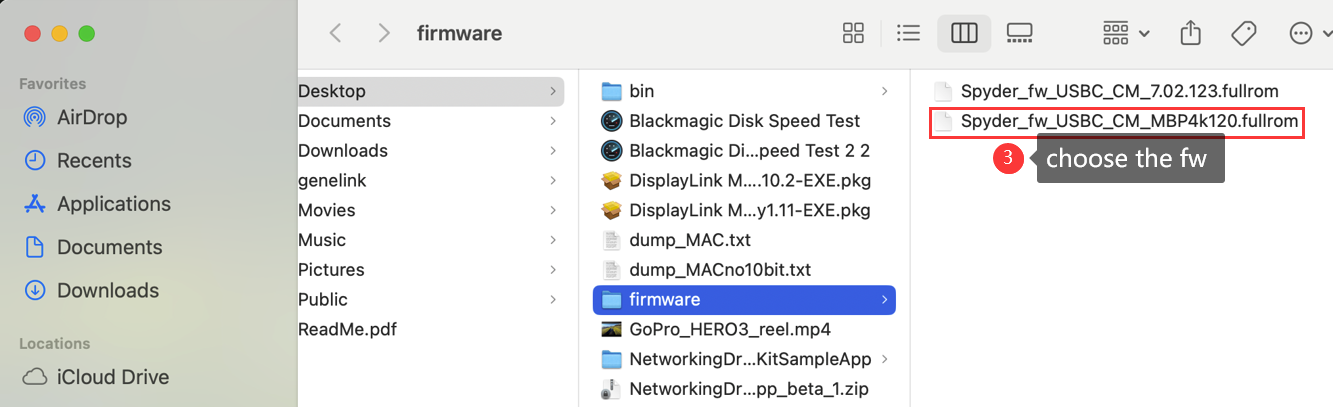
Task: Click the Share toolbar button
Action: pyautogui.click(x=1190, y=33)
